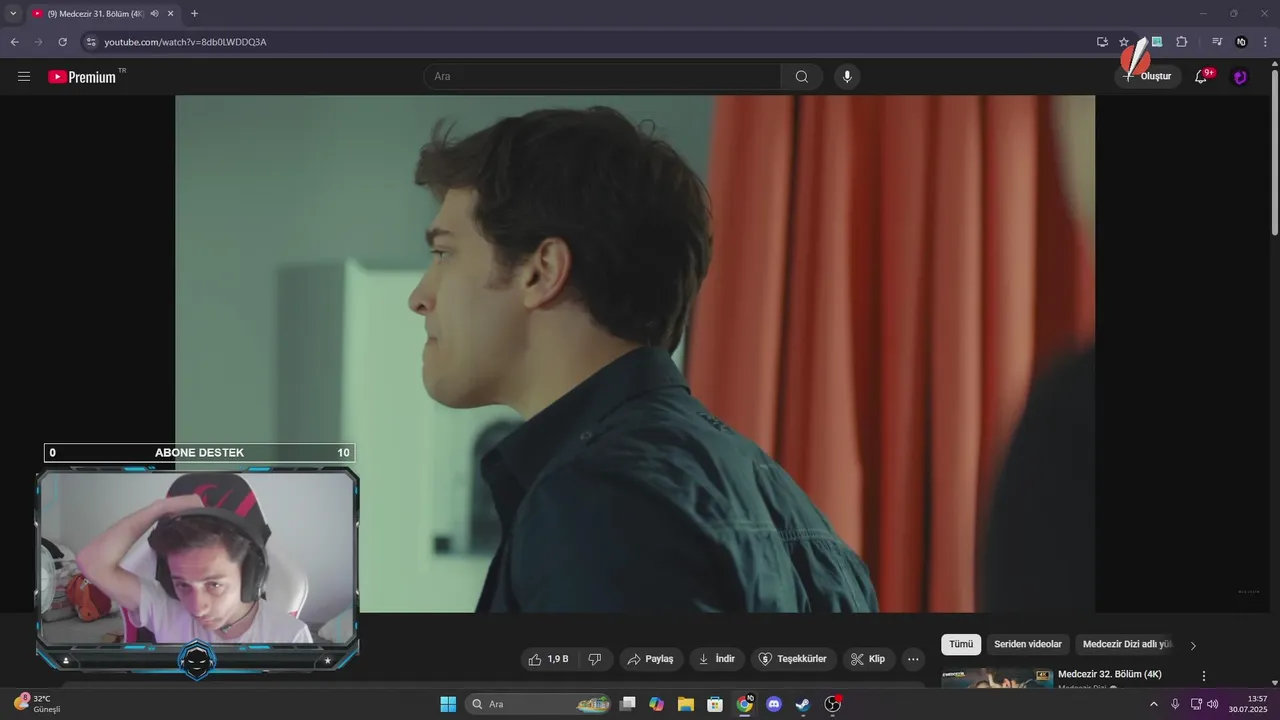Share the video with Paylaş button

[x=650, y=659]
